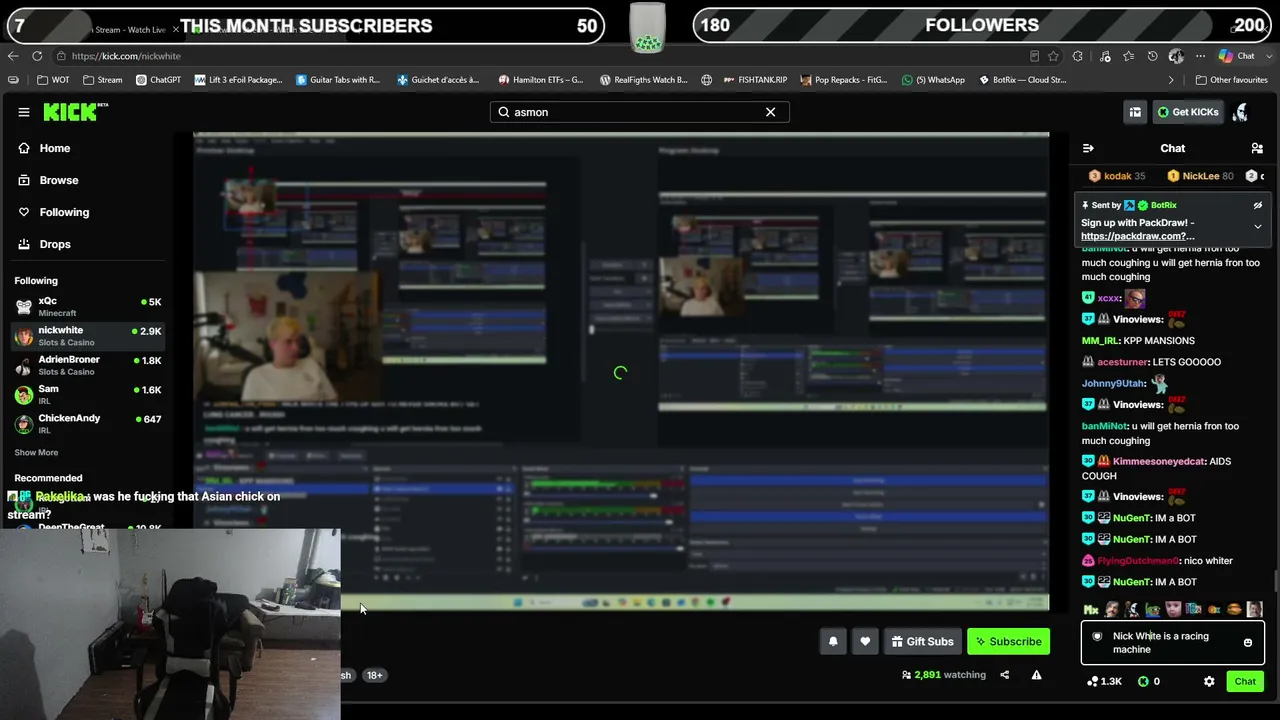1280x720 pixels.
Task: Open chat settings gear
Action: click(x=1209, y=682)
